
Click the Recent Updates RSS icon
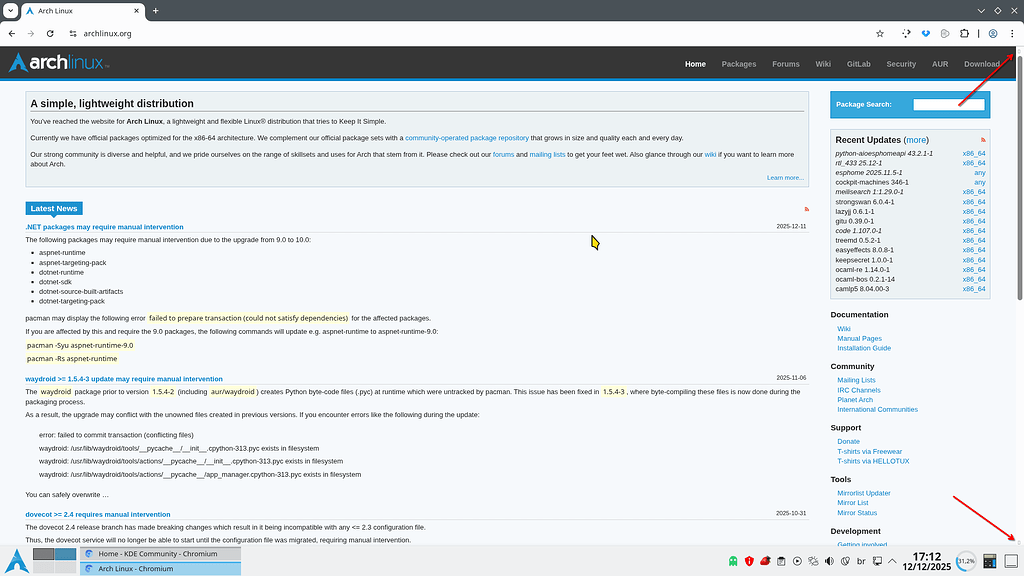click(983, 139)
